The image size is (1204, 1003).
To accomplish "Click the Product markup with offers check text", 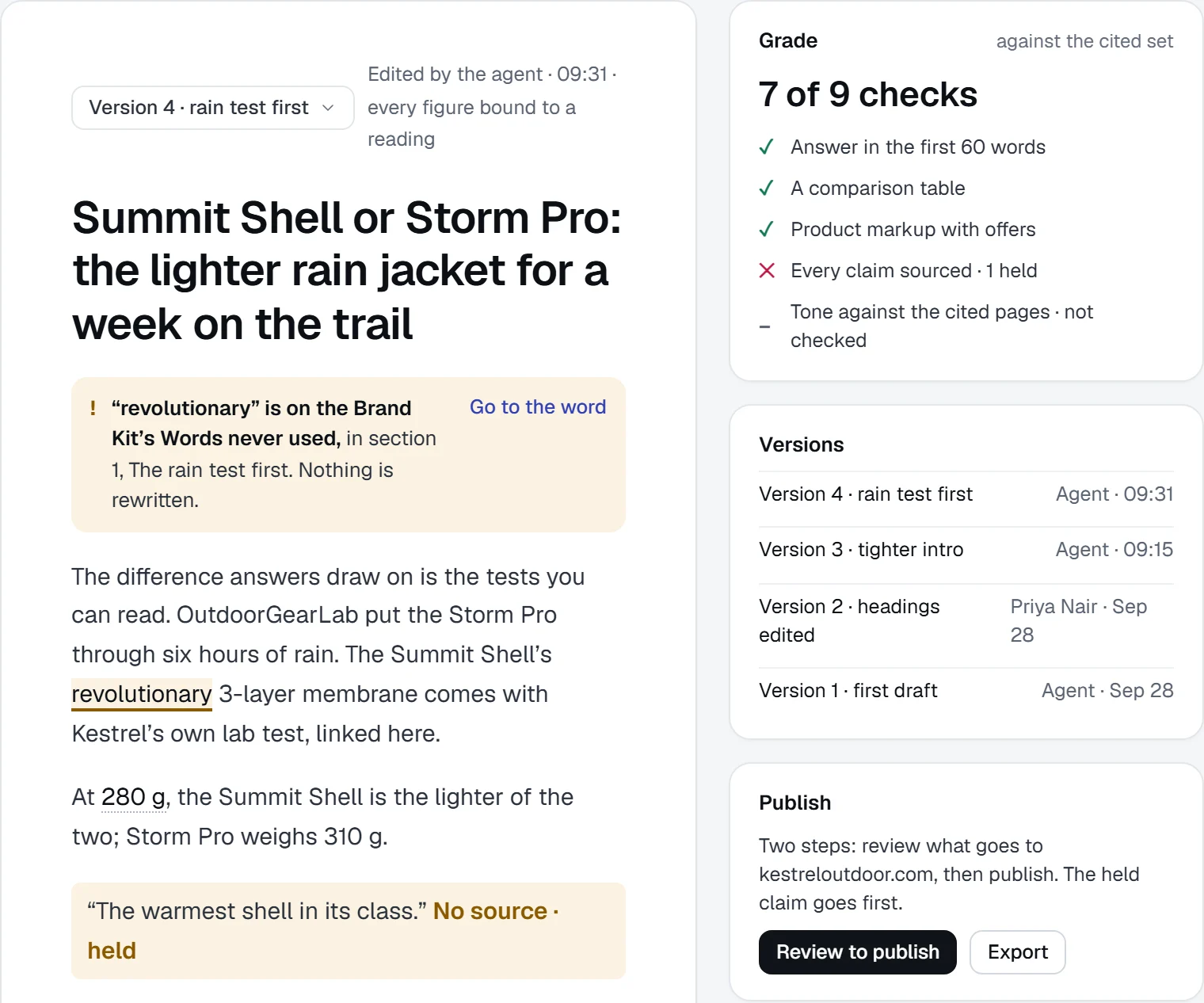I will click(x=913, y=230).
